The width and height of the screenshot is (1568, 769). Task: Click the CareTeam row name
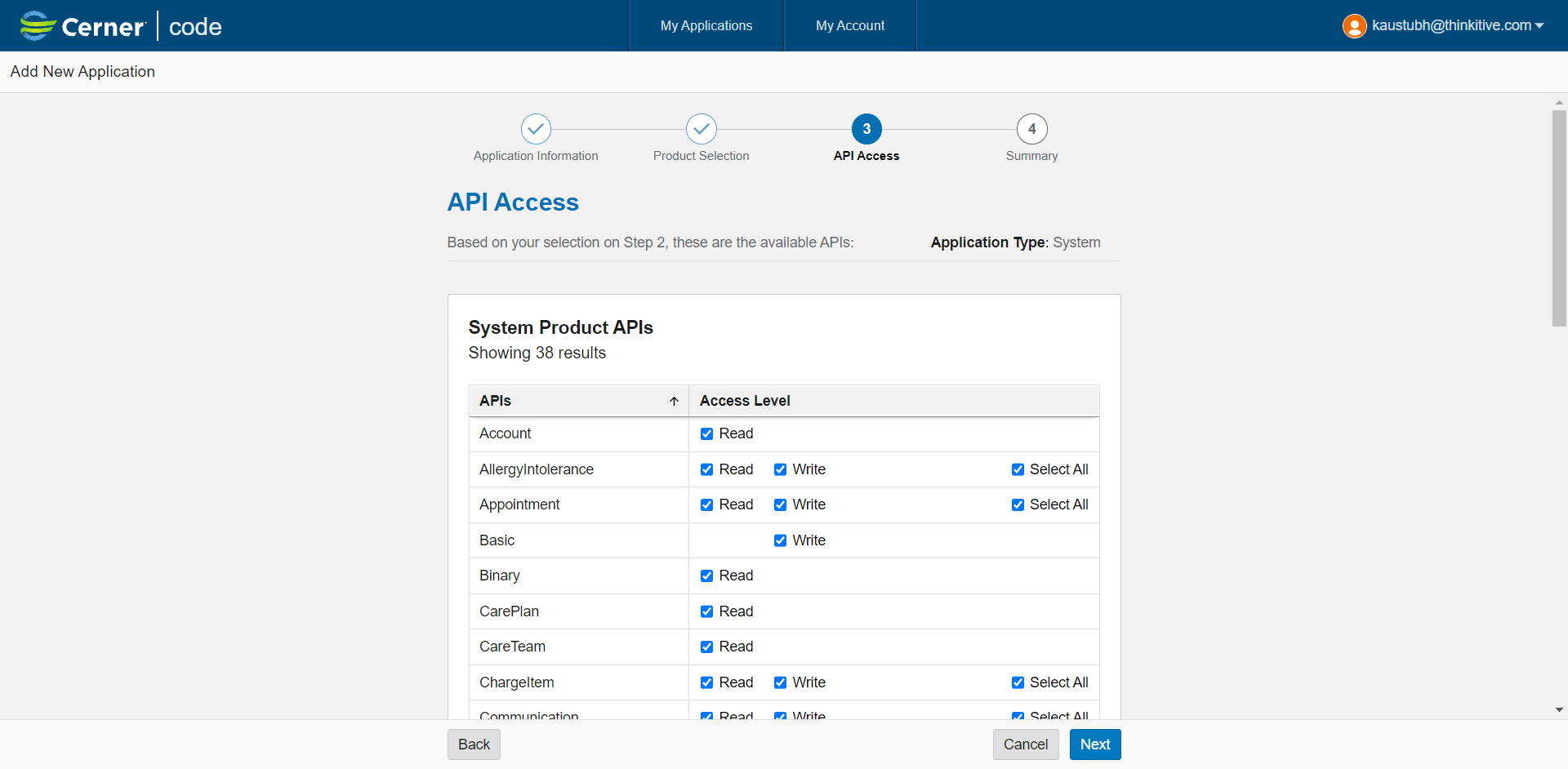tap(512, 647)
